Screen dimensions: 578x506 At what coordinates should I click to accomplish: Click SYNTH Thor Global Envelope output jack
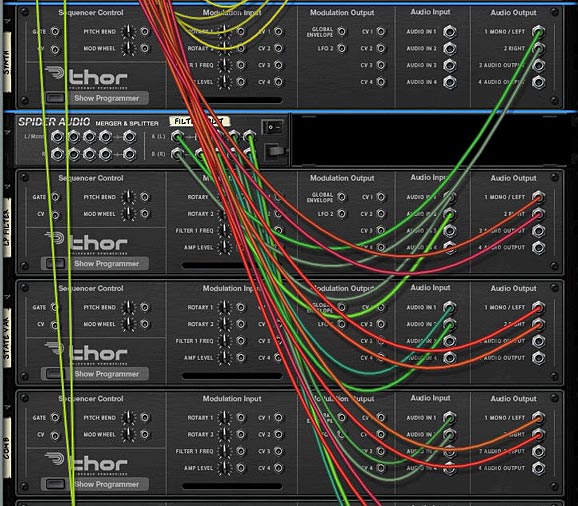point(342,32)
